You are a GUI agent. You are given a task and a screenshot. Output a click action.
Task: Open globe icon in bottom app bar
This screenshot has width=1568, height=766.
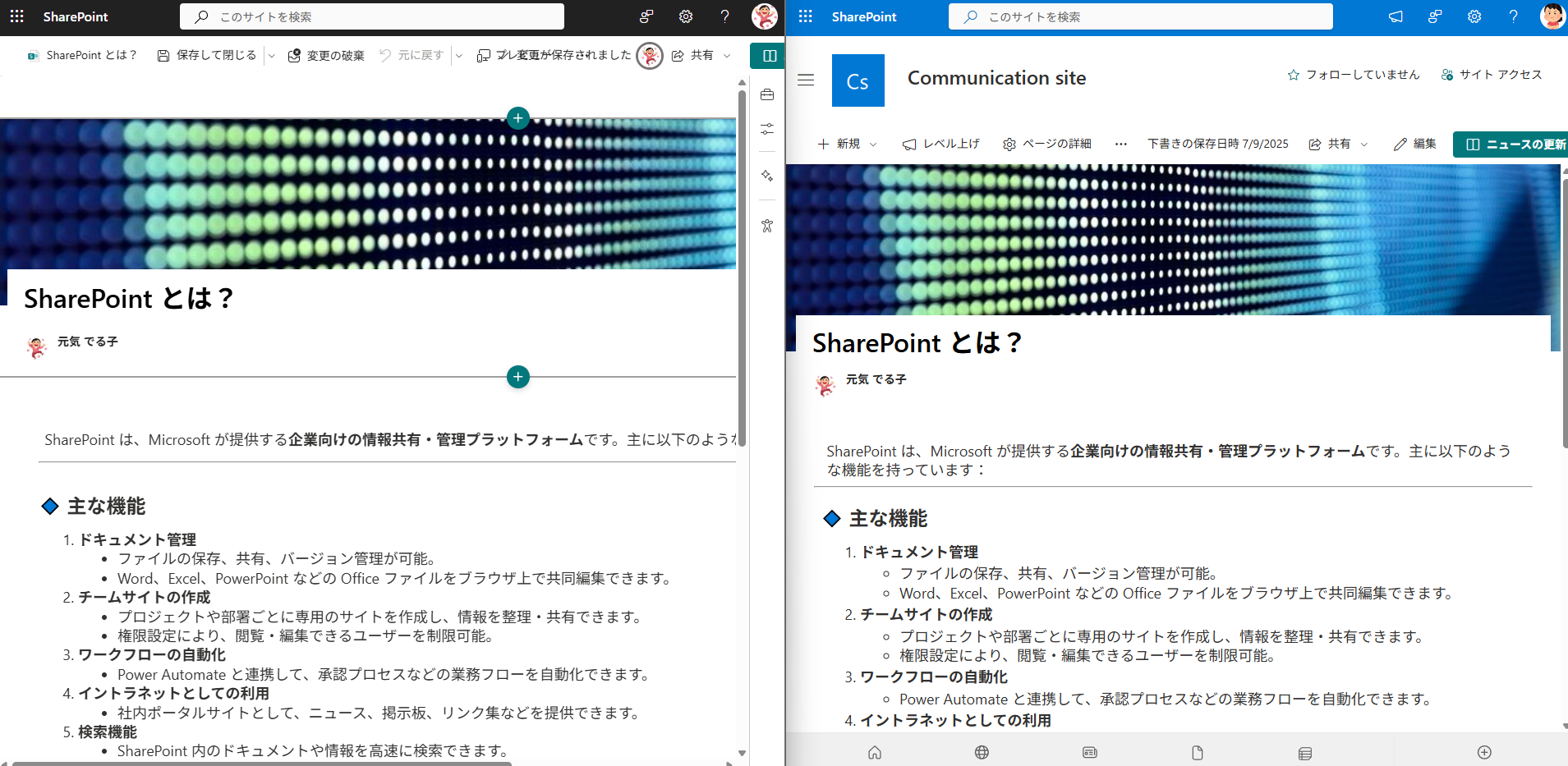tap(982, 752)
